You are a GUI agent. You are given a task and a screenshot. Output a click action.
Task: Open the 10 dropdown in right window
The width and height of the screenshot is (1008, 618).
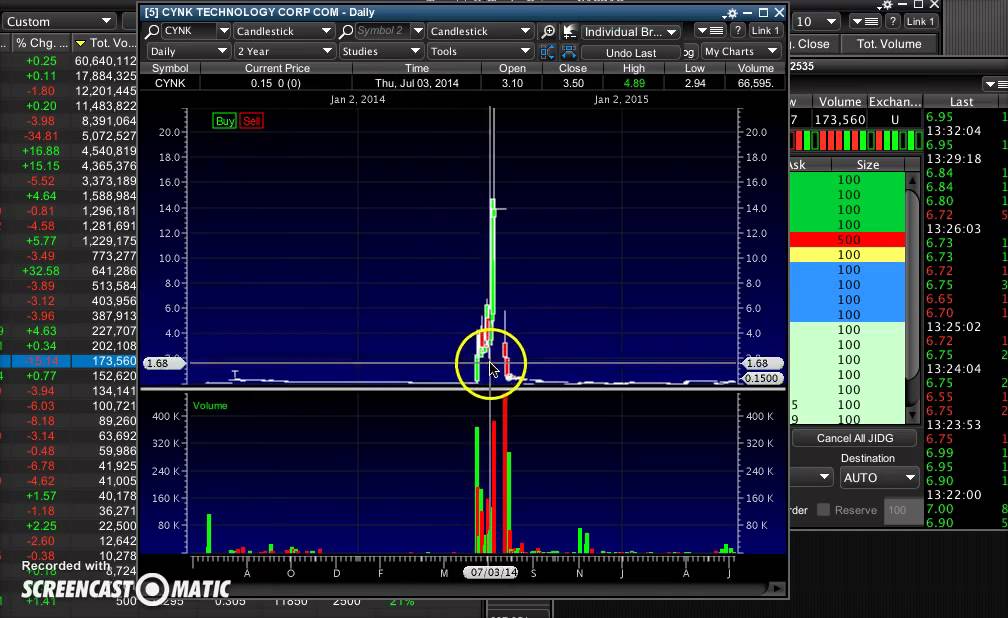[x=816, y=21]
